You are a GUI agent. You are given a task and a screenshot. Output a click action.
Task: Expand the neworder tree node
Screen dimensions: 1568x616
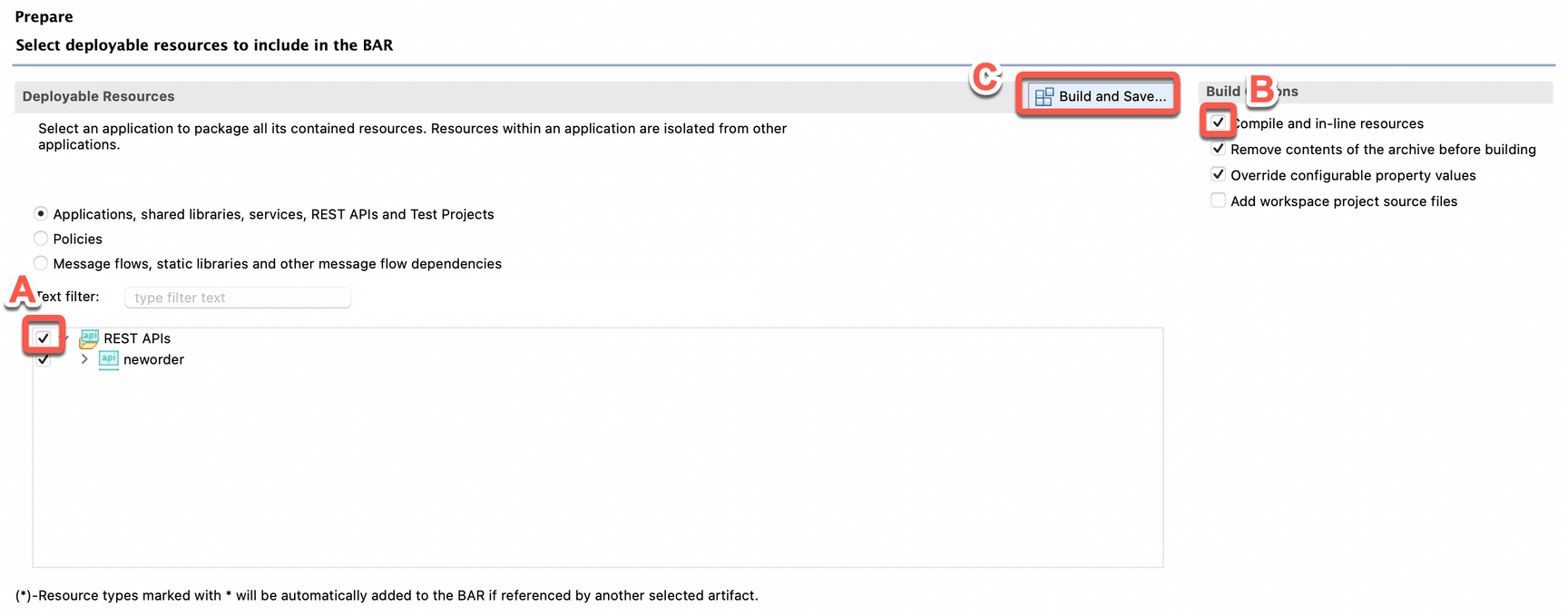tap(84, 359)
